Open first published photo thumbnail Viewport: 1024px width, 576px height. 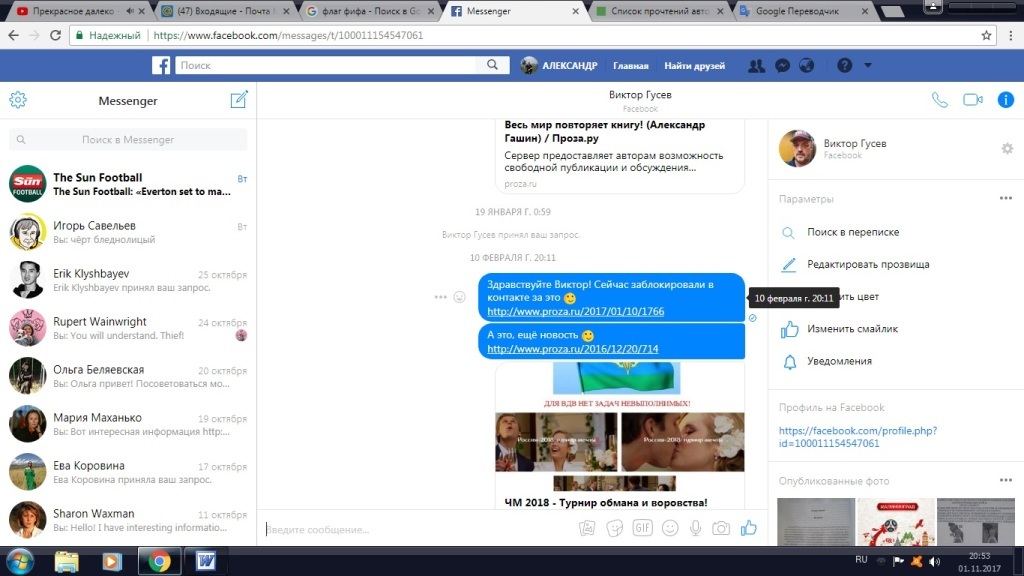(x=816, y=521)
